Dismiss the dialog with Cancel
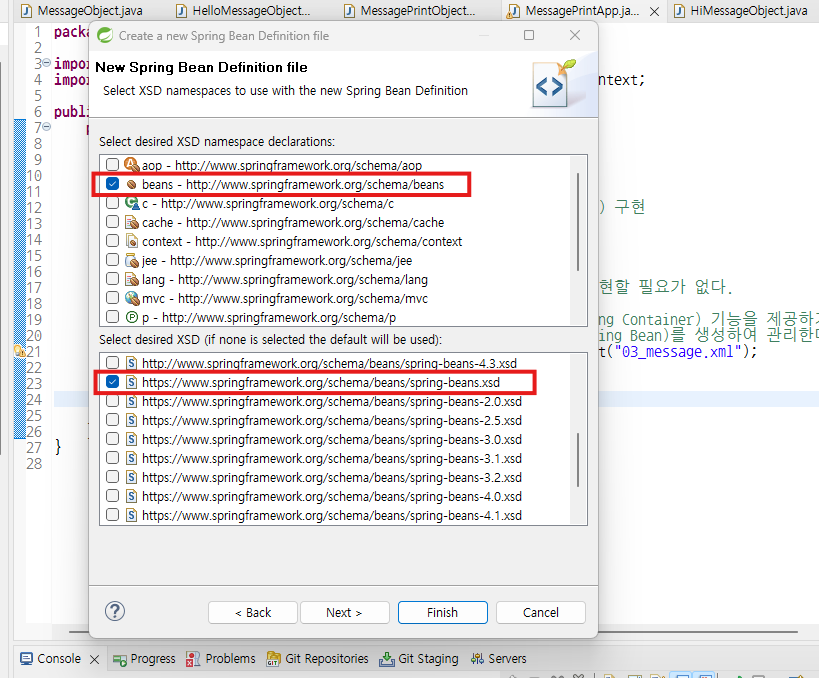819x678 pixels. click(x=541, y=612)
